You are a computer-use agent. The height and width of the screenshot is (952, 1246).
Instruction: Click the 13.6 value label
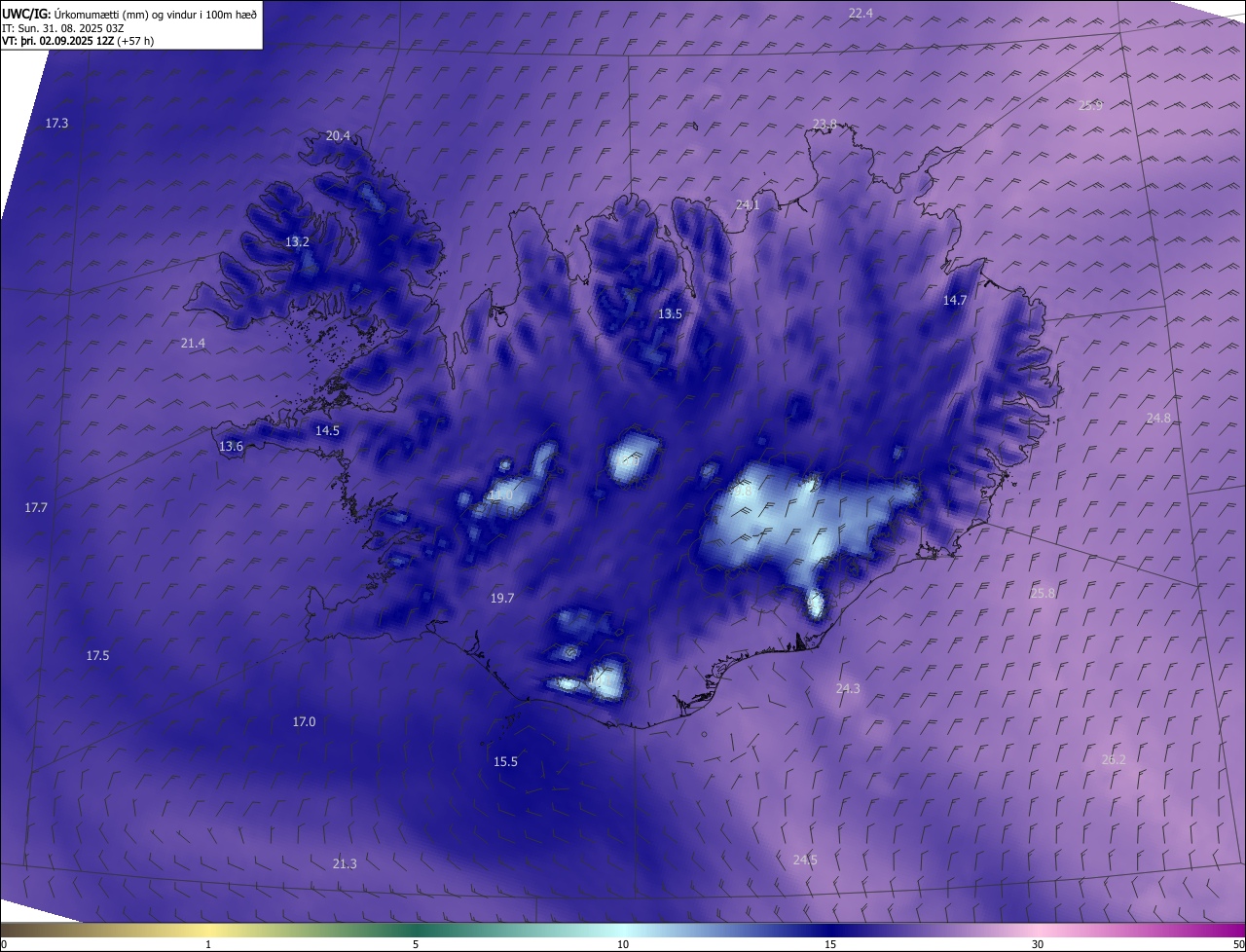coord(231,446)
